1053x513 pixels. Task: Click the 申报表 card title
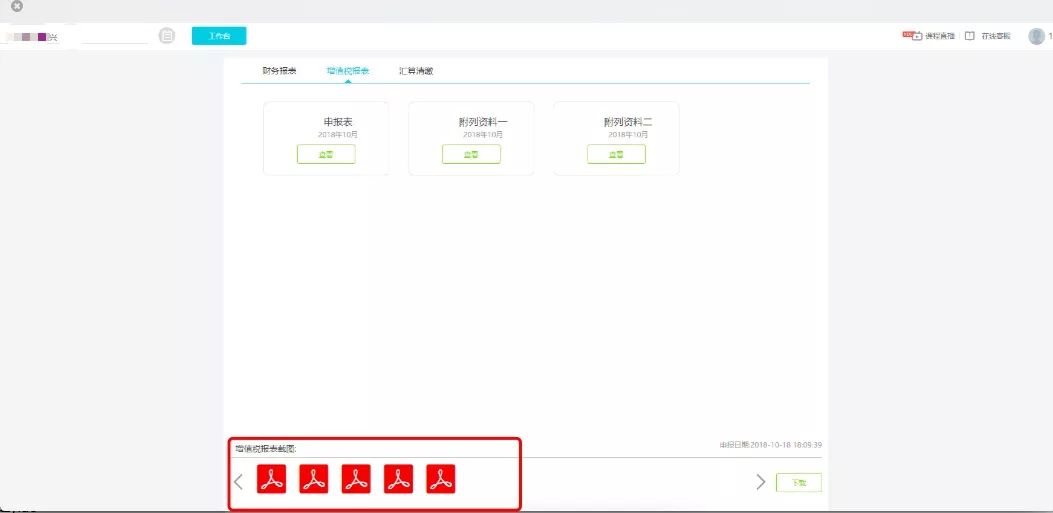tap(338, 122)
